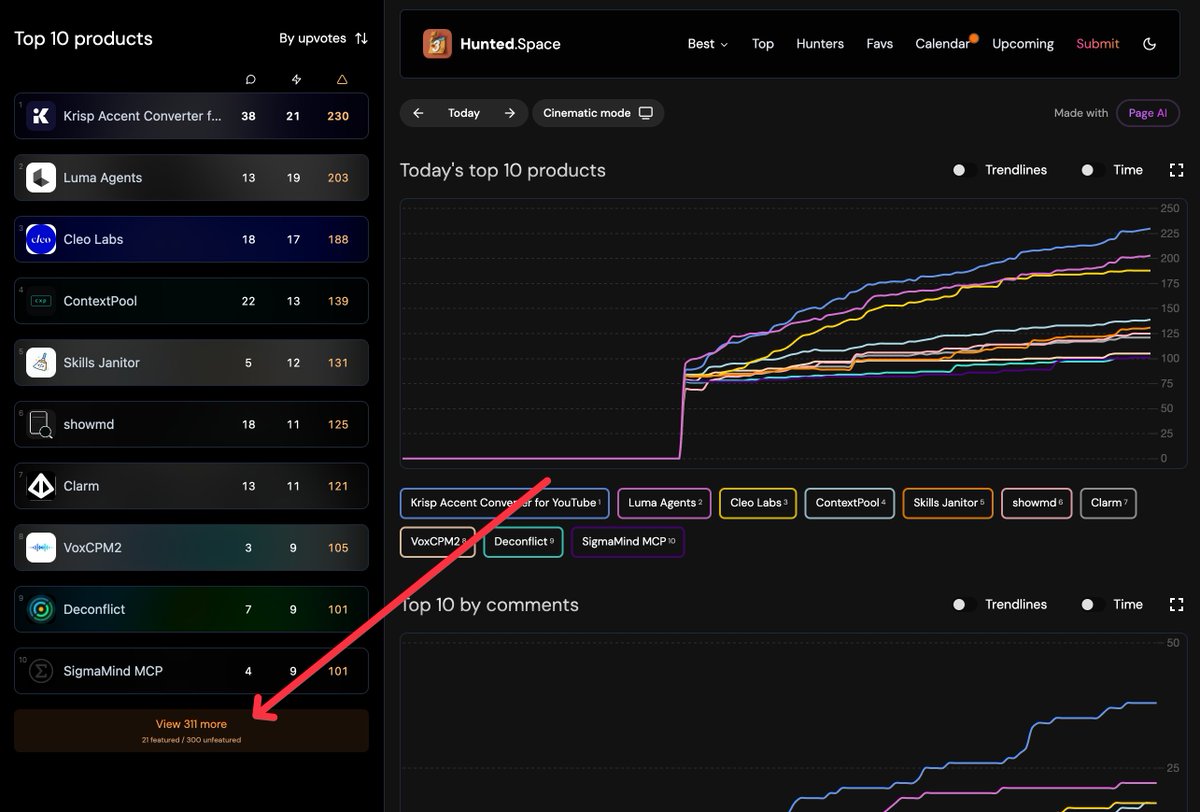Toggle showmd legend chip
The height and width of the screenshot is (812, 1200).
tap(1037, 503)
